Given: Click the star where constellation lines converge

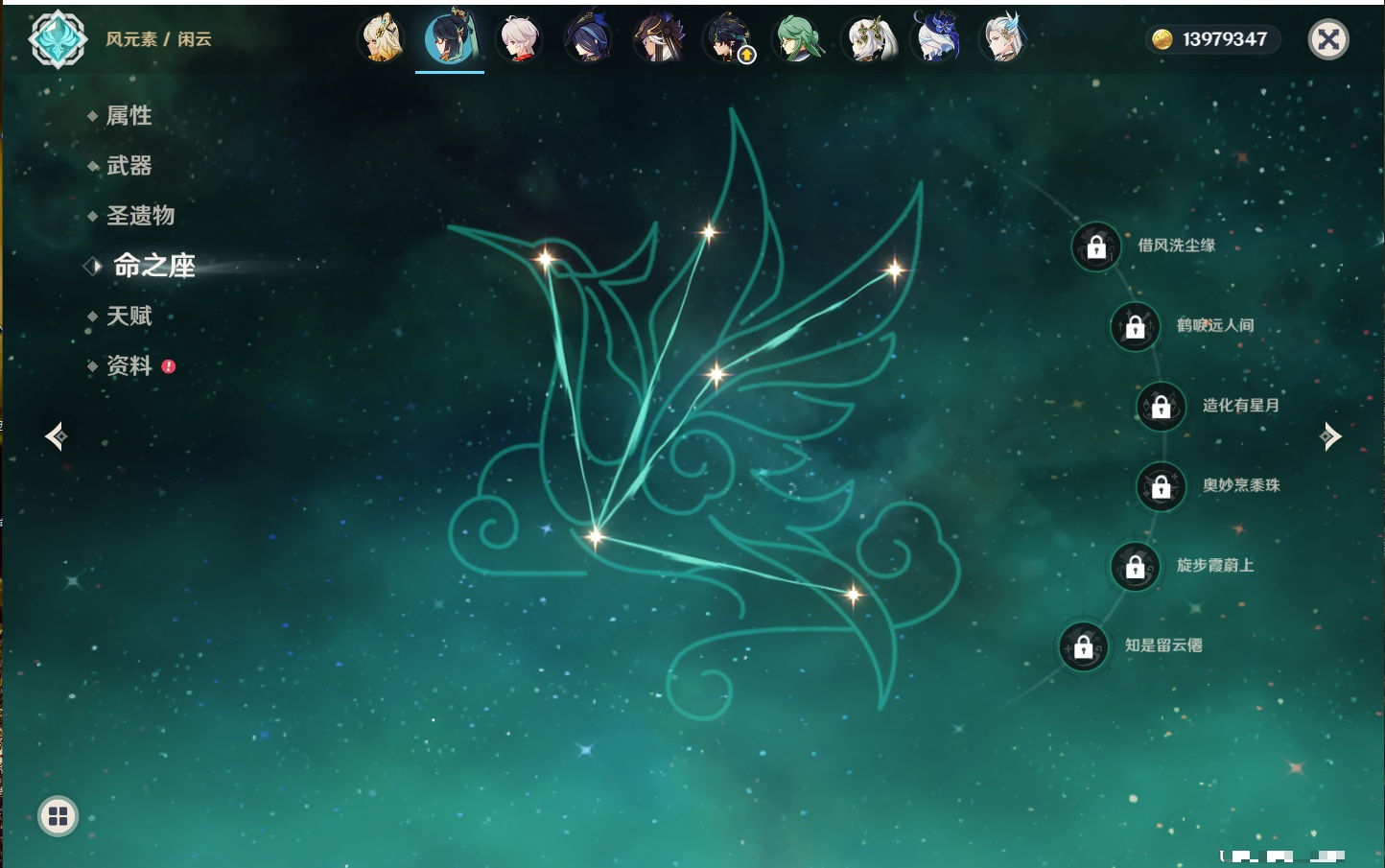Looking at the screenshot, I should [596, 536].
